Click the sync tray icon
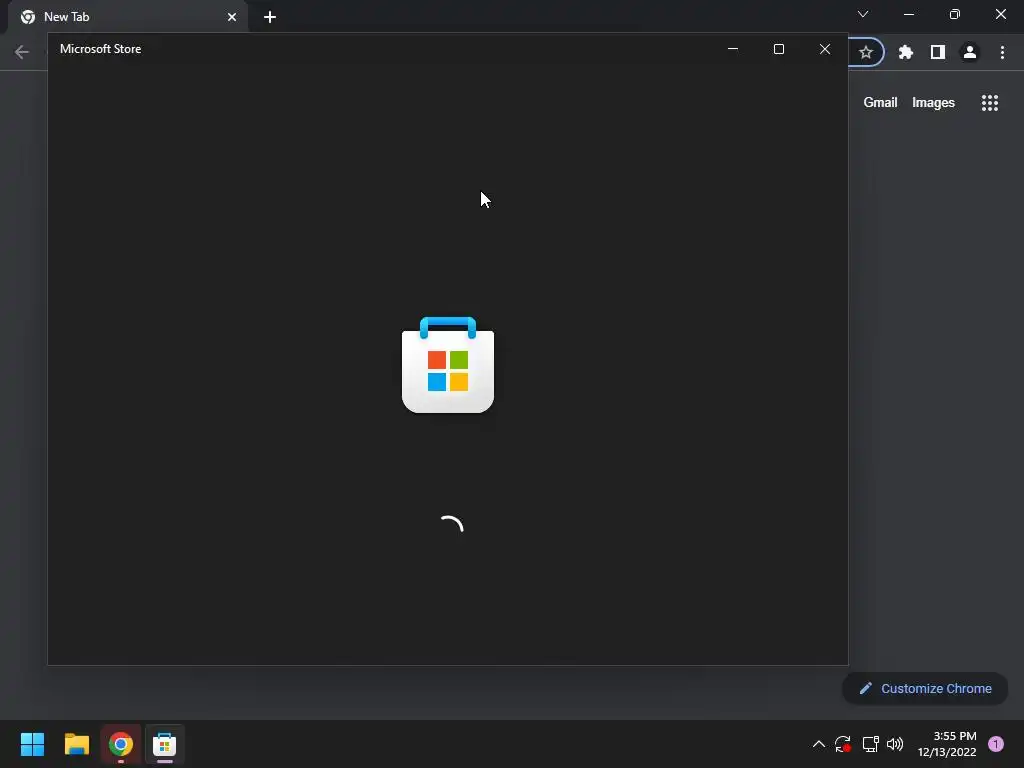Screen dimensions: 1024x768 (x=842, y=744)
